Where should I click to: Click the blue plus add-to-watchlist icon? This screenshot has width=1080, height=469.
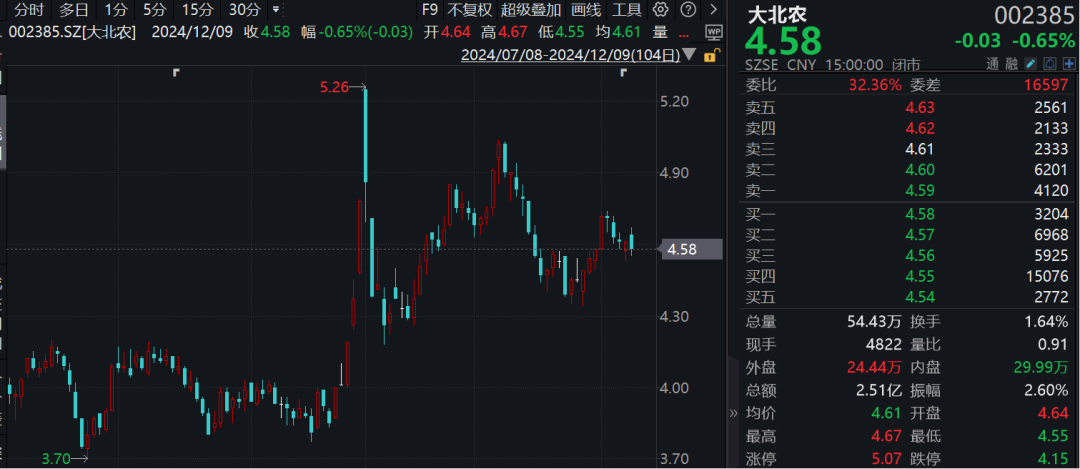(1069, 64)
